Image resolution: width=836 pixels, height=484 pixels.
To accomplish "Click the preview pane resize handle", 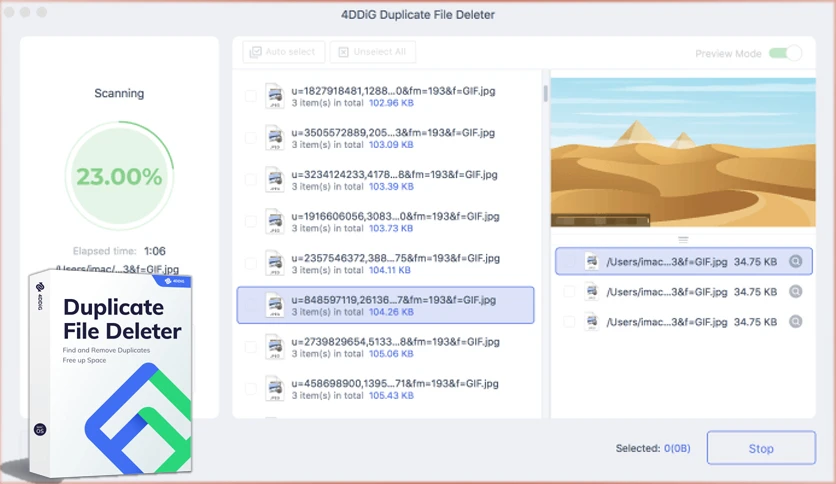I will 683,240.
